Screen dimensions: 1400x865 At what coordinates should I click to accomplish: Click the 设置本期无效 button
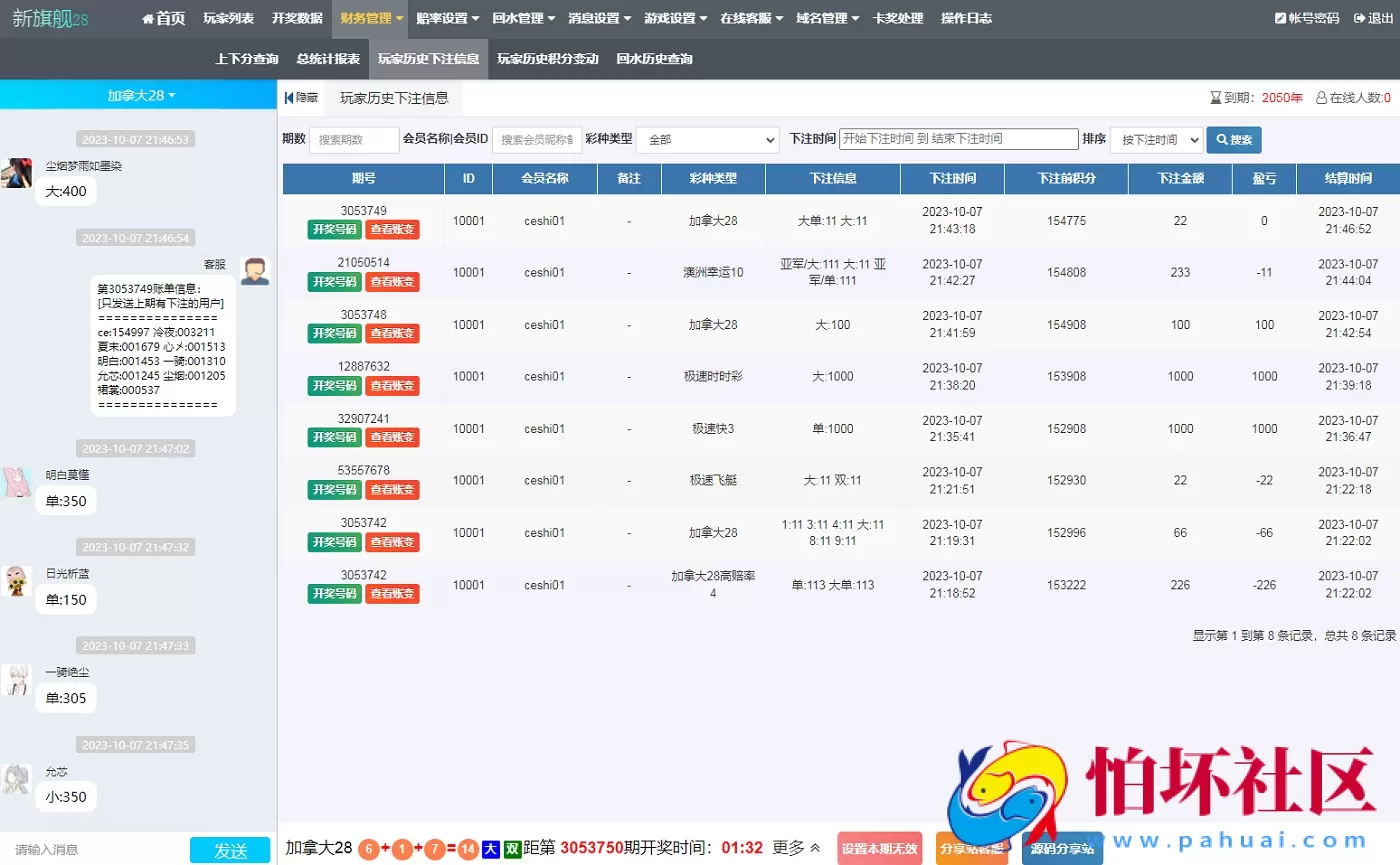coord(879,848)
